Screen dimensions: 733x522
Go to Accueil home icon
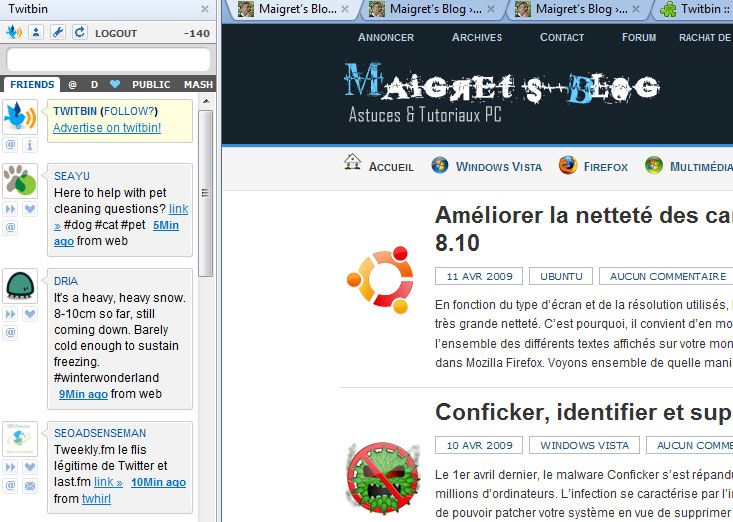pos(352,163)
